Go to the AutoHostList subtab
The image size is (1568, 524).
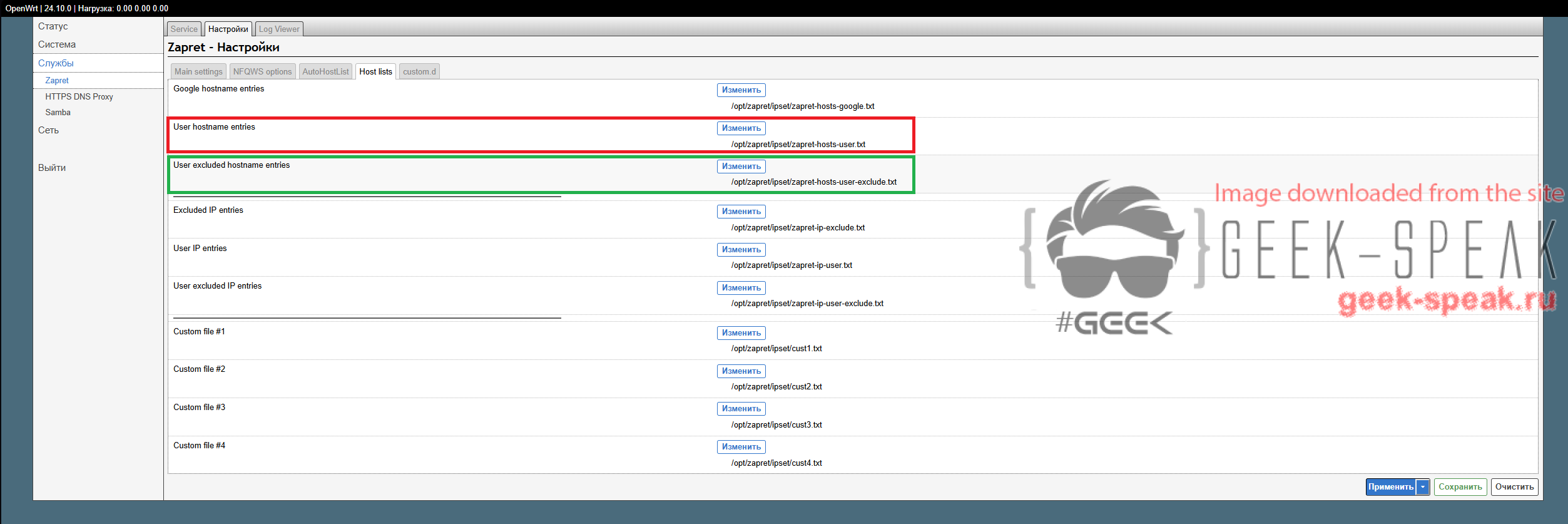[325, 72]
